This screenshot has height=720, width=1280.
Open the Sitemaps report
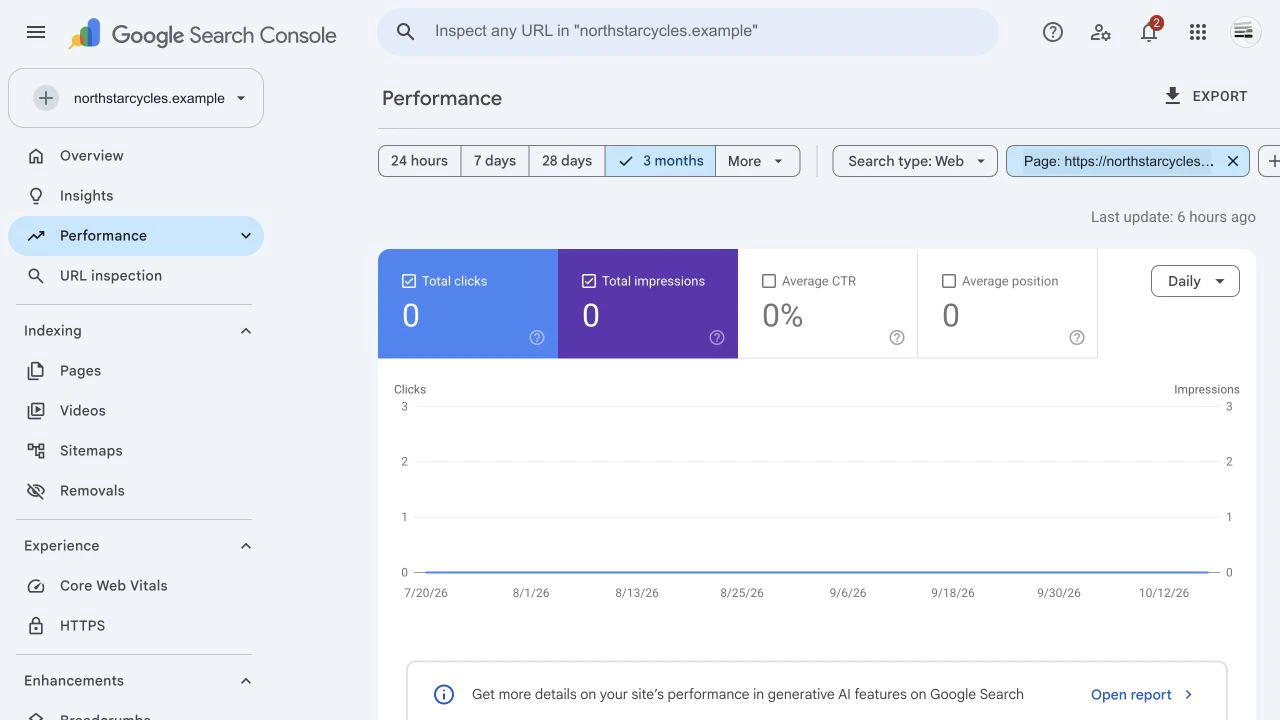136,451
